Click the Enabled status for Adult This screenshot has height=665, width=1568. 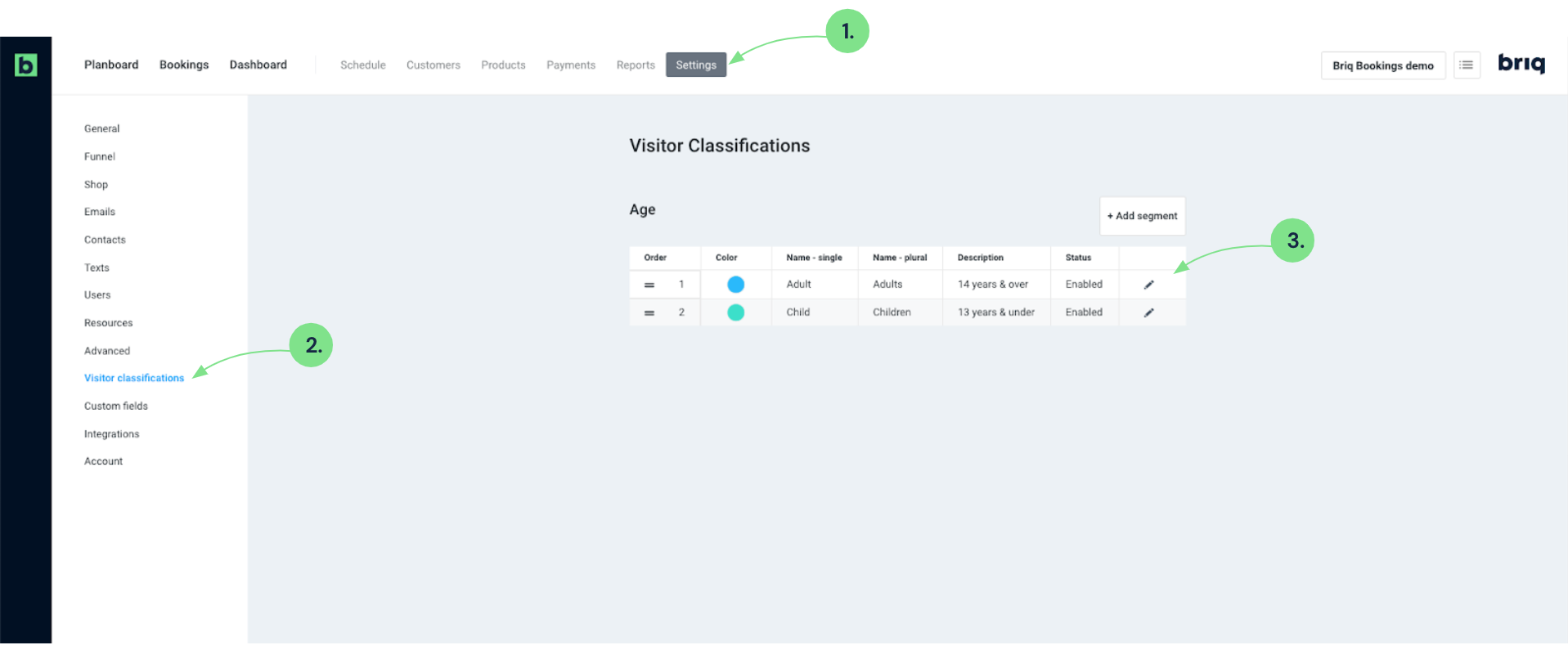click(1084, 285)
